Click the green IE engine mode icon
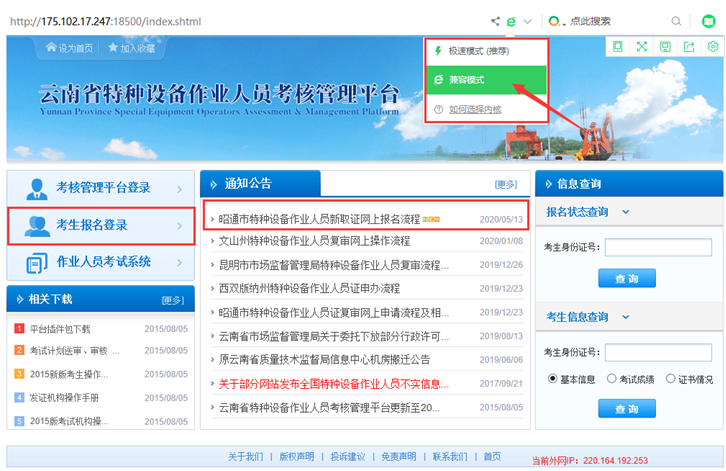 (x=511, y=21)
